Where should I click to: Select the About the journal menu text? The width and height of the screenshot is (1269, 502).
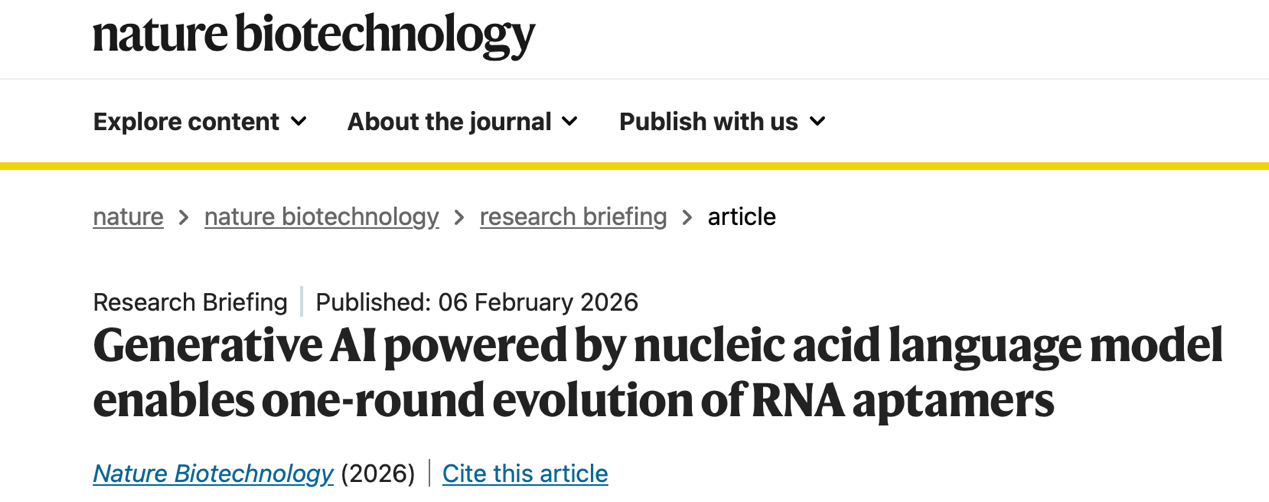[449, 122]
